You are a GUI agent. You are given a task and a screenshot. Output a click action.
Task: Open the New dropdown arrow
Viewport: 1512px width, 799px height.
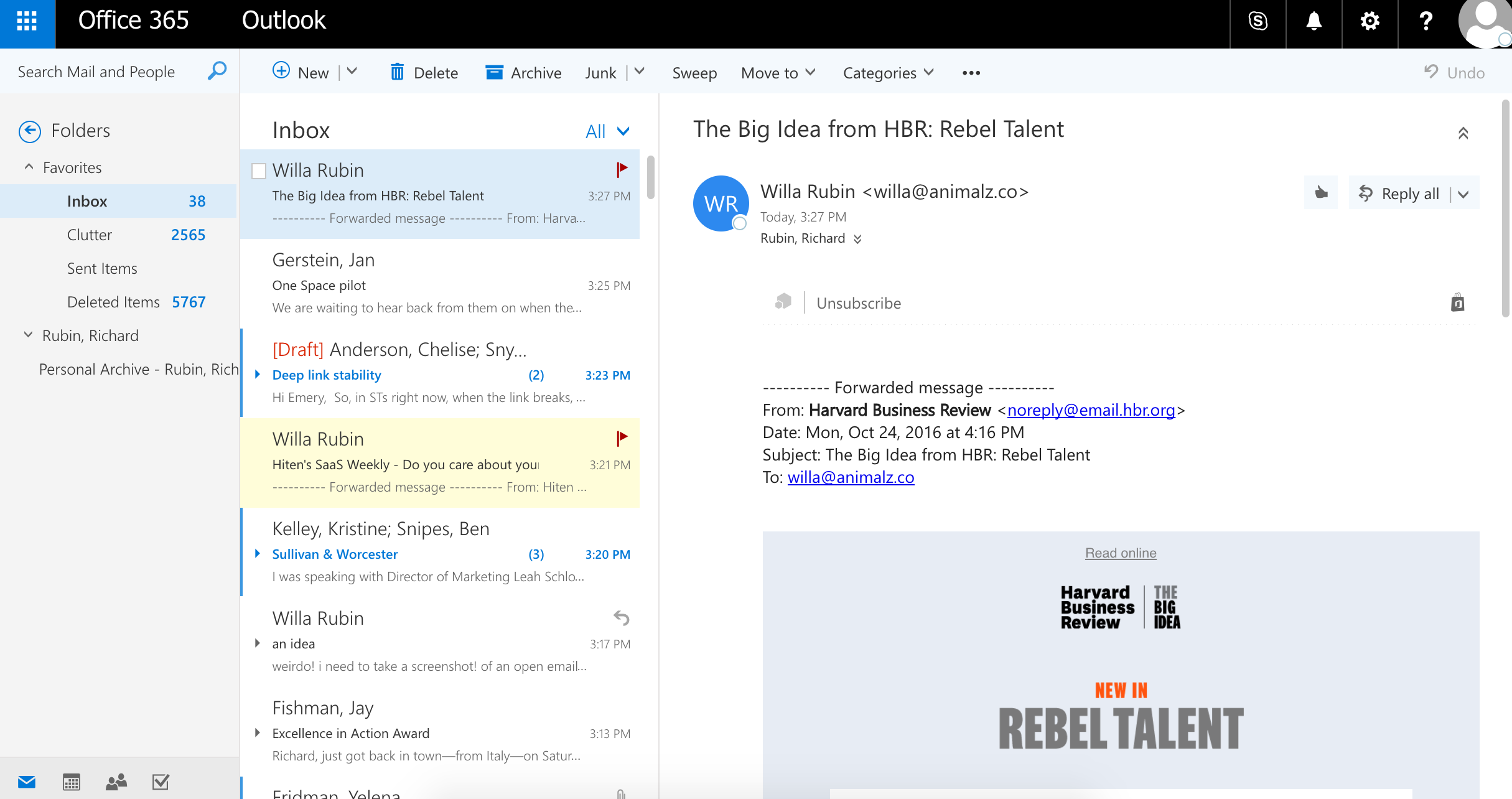click(x=352, y=72)
